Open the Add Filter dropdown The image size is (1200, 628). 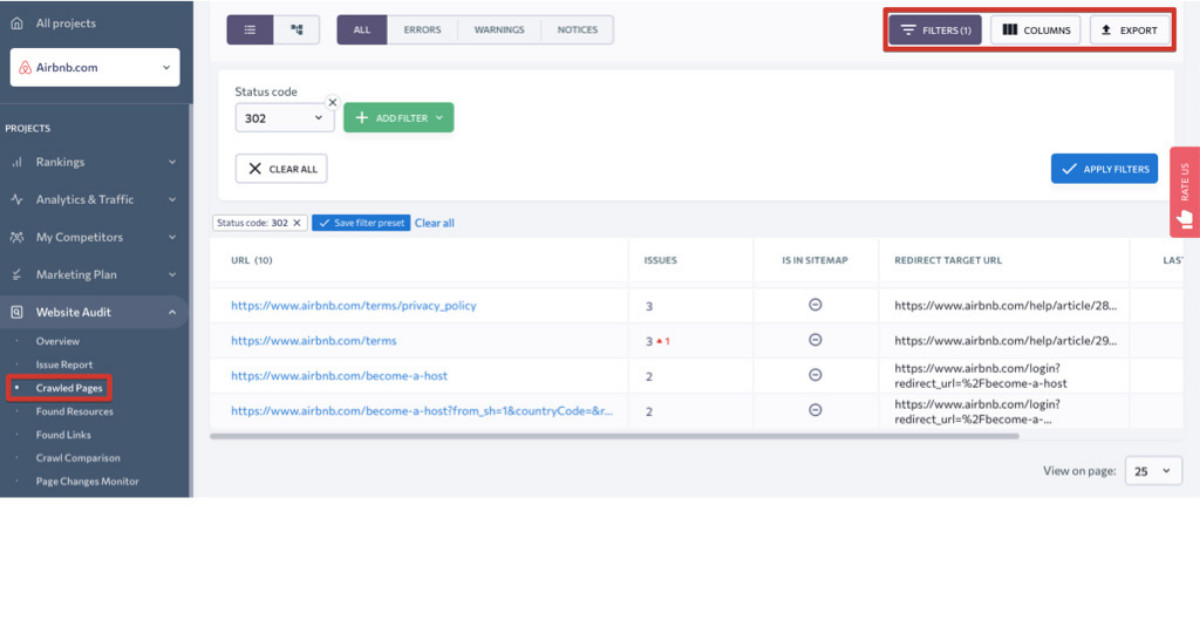tap(399, 118)
